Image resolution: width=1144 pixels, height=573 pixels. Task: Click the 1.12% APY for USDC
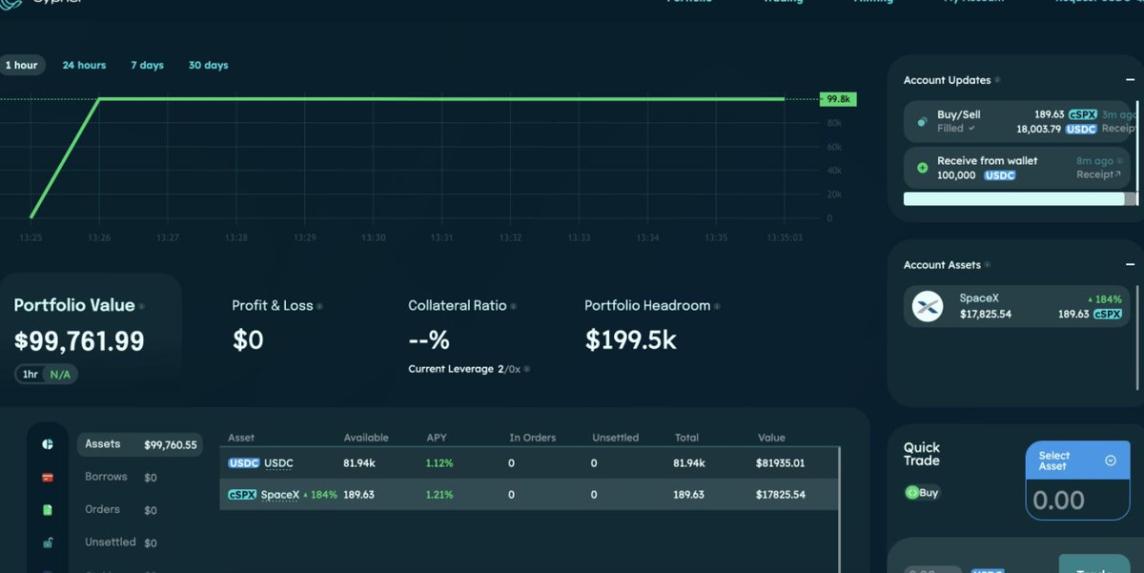439,463
